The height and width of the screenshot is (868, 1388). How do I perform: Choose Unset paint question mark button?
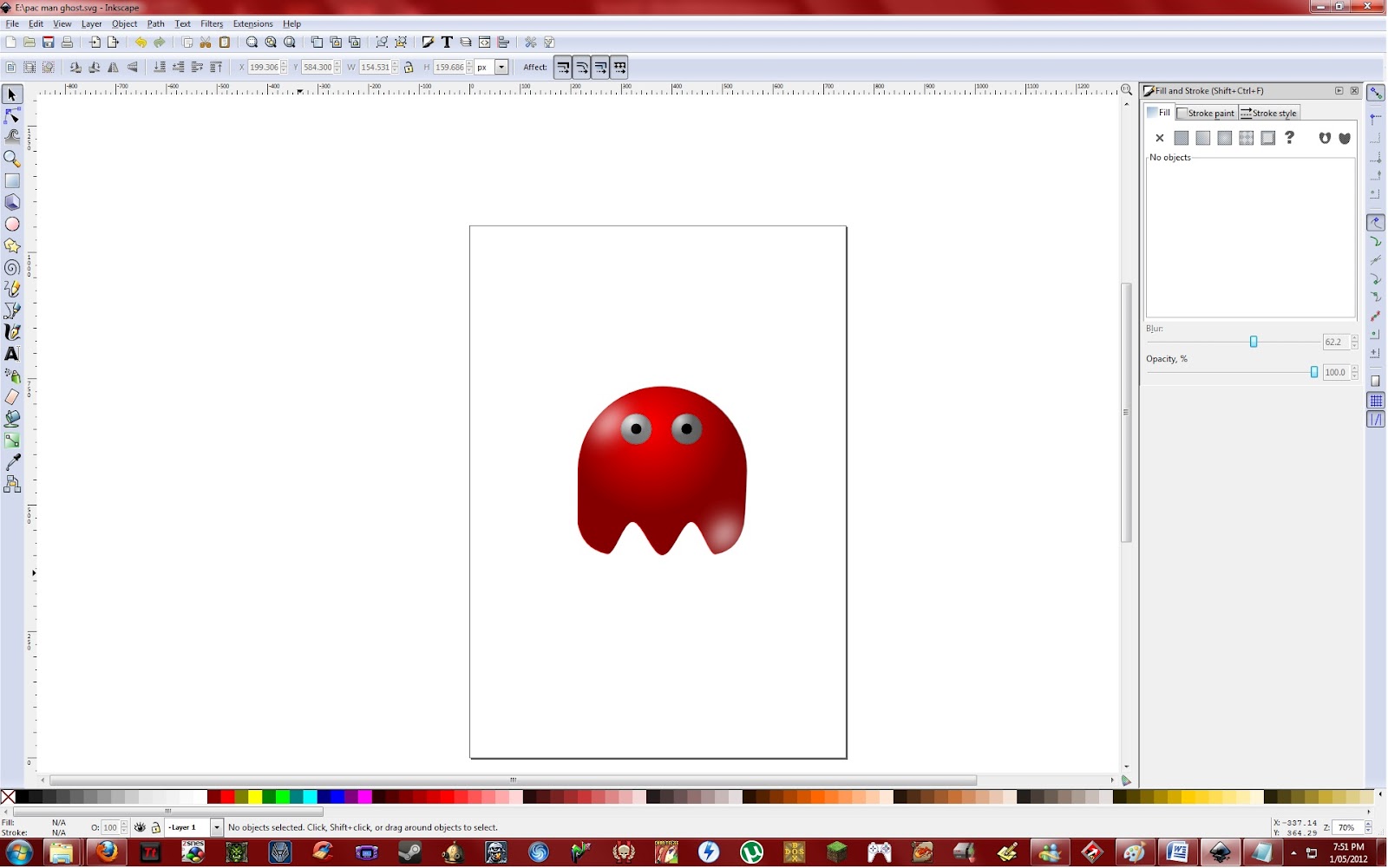(x=1290, y=138)
